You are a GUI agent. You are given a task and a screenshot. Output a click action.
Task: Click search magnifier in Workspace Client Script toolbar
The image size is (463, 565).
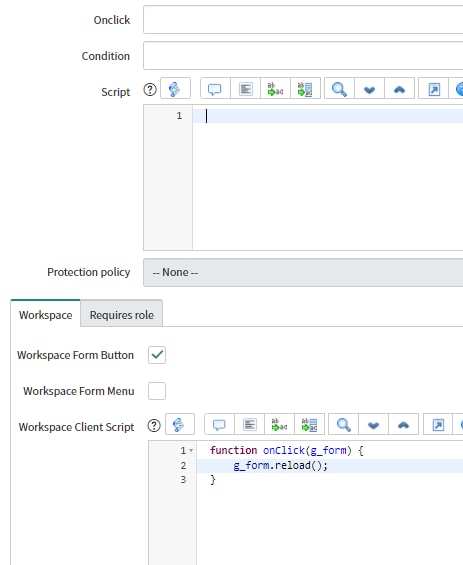click(x=343, y=424)
